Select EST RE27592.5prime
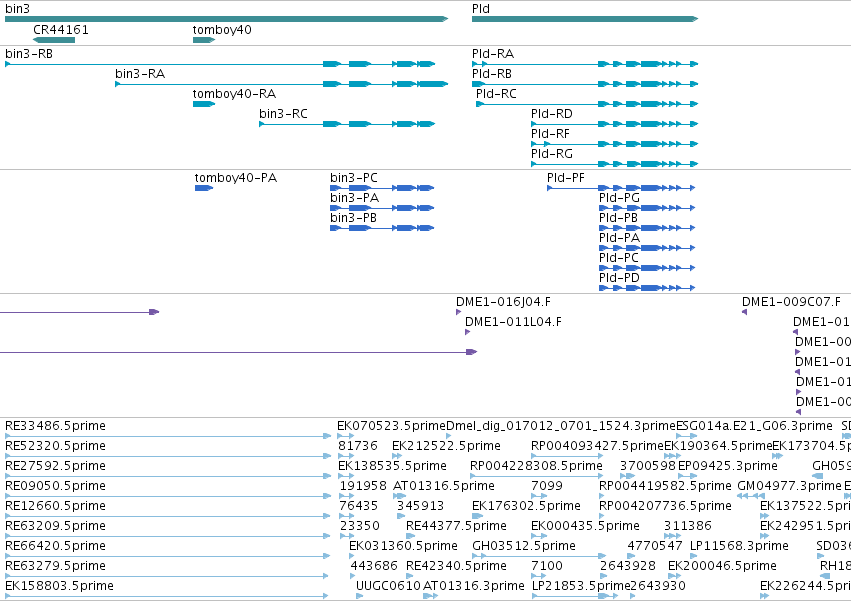 tap(168, 476)
